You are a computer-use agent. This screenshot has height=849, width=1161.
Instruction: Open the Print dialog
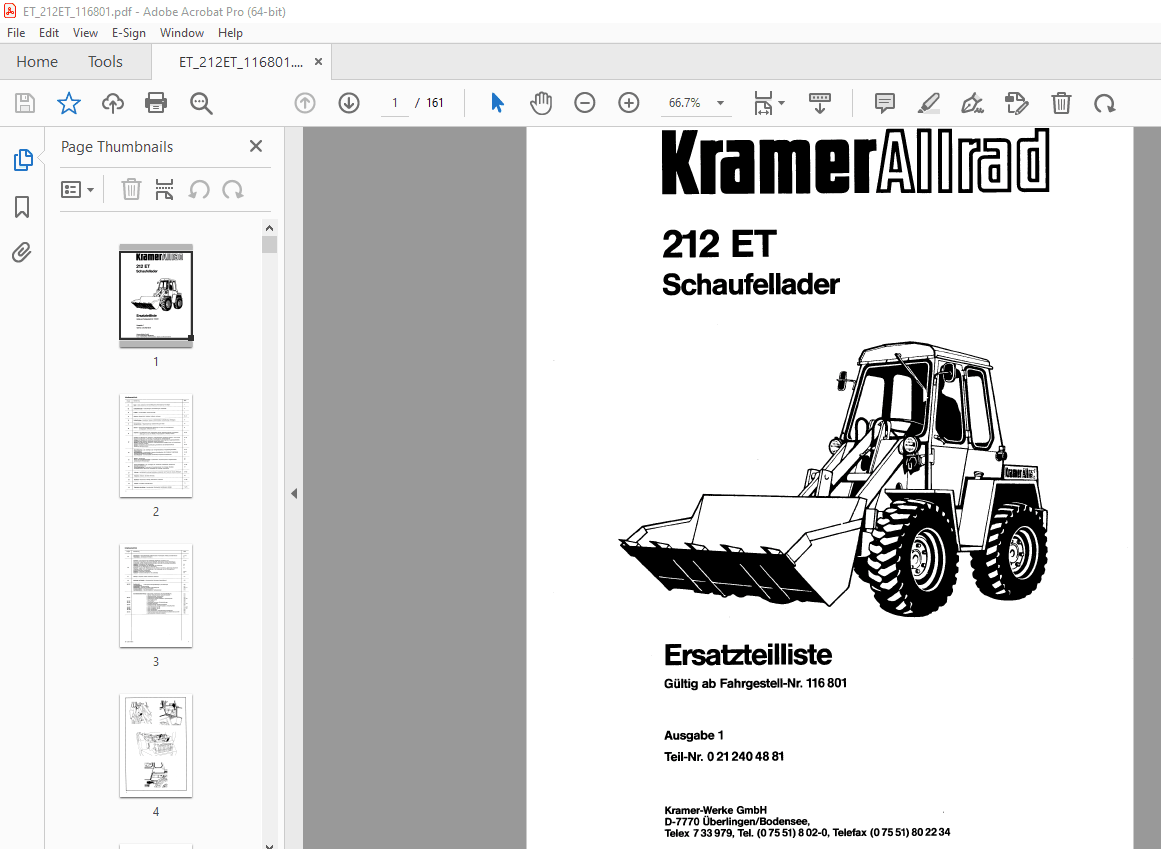156,103
